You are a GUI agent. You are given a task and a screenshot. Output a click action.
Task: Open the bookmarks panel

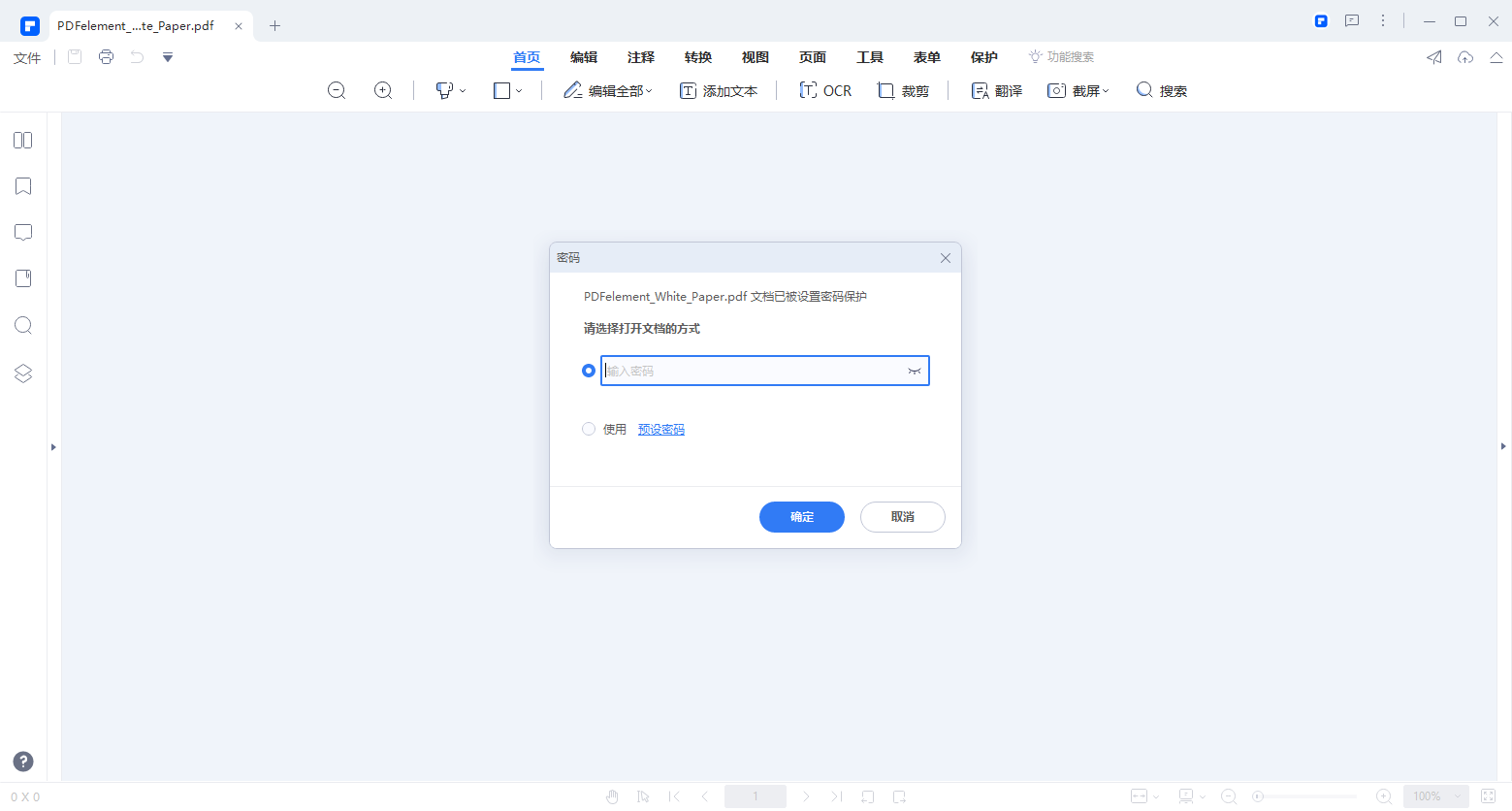click(22, 185)
